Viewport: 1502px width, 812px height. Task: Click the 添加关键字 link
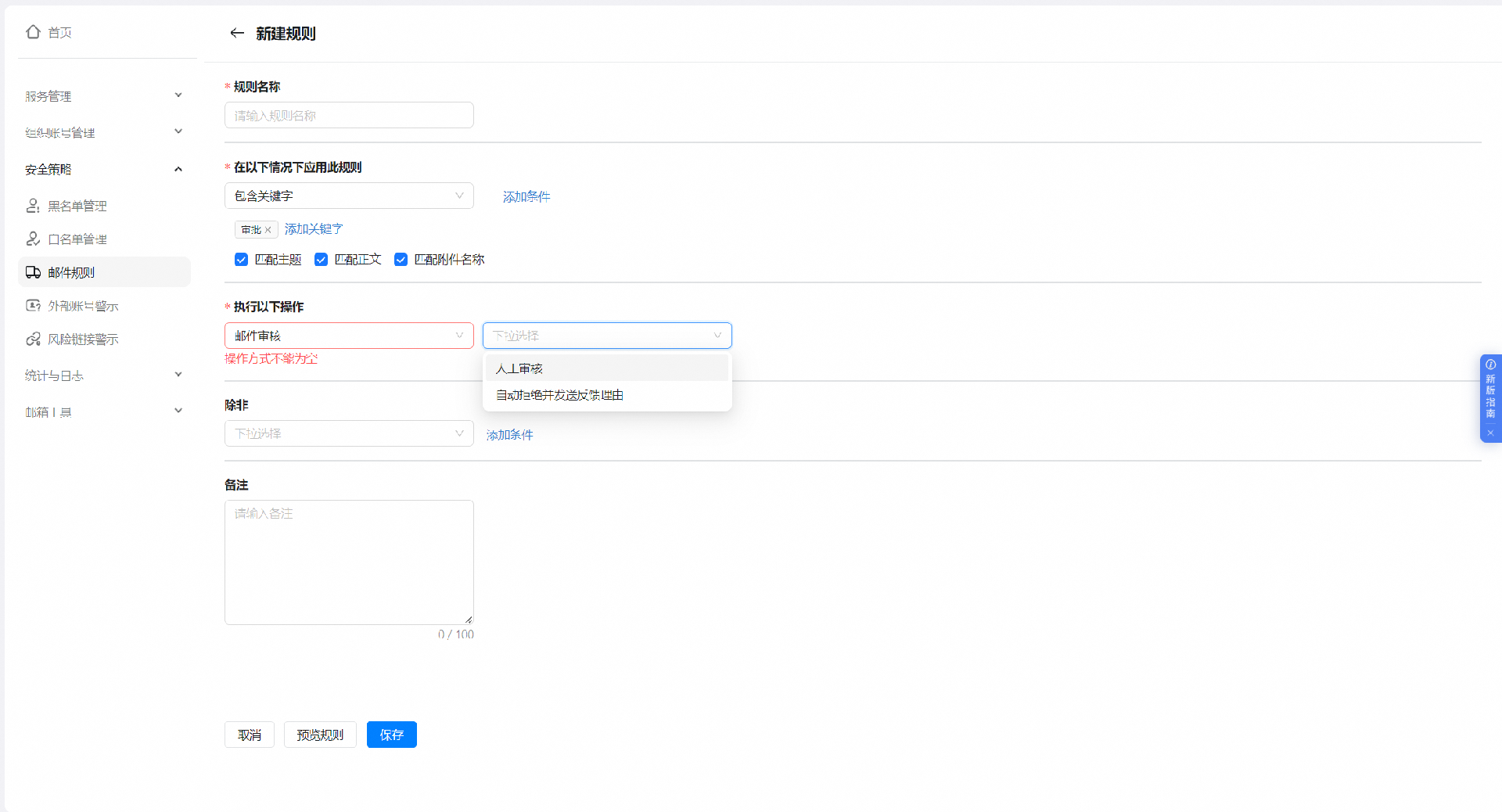coord(313,229)
